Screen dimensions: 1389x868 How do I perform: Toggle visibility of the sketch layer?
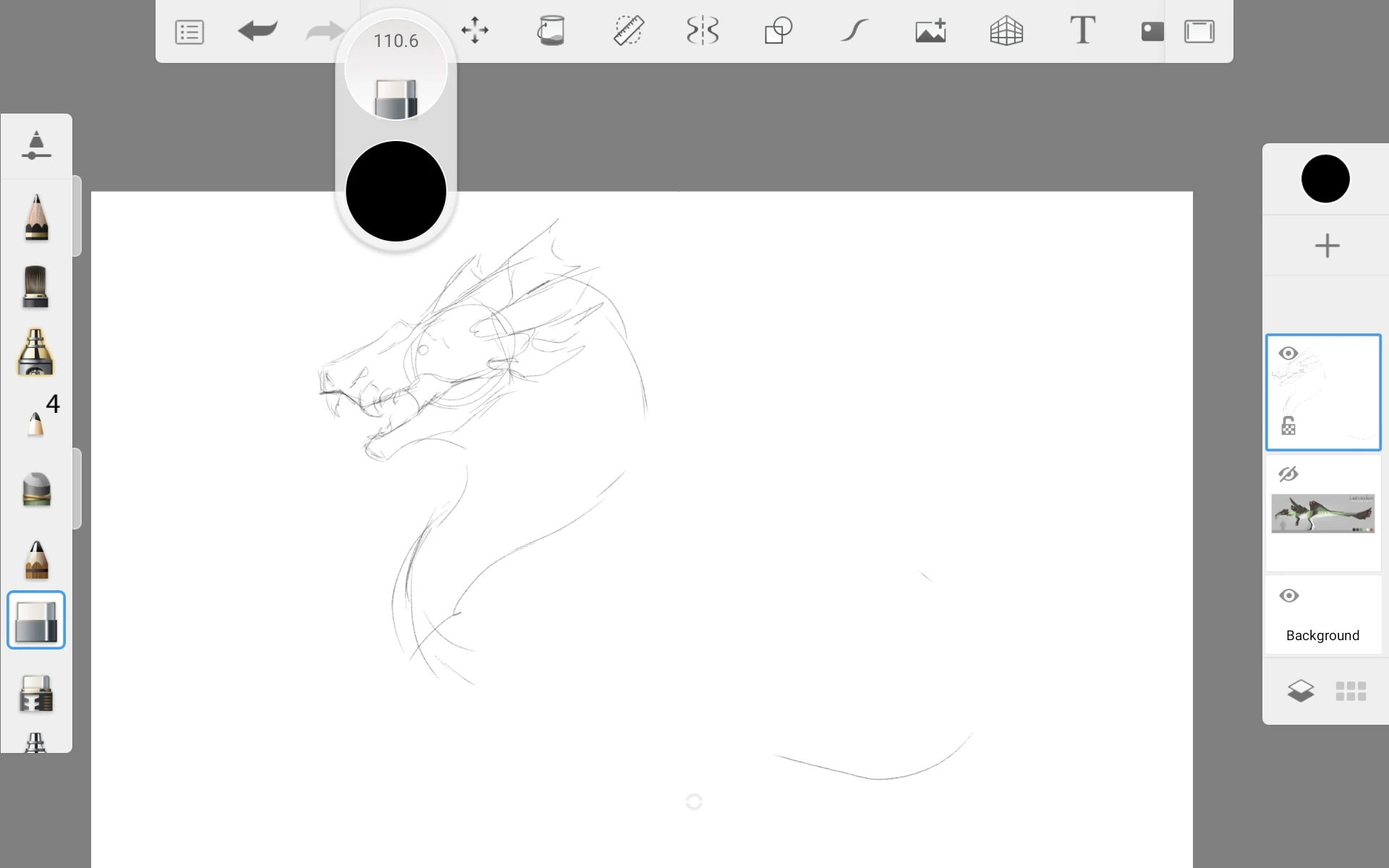[x=1288, y=353]
